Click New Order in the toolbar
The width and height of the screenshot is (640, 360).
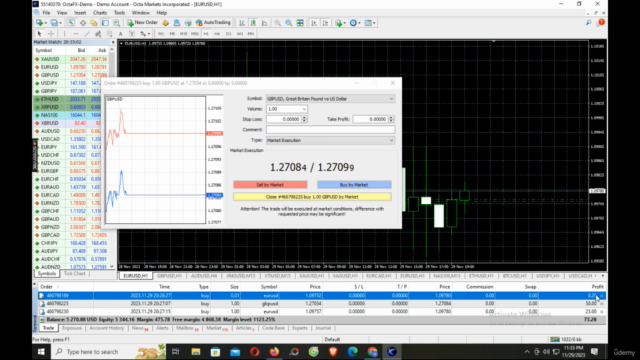pyautogui.click(x=142, y=23)
